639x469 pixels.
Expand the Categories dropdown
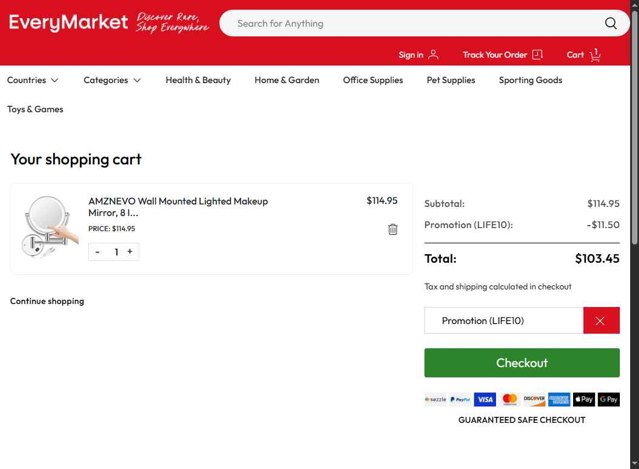pos(112,80)
